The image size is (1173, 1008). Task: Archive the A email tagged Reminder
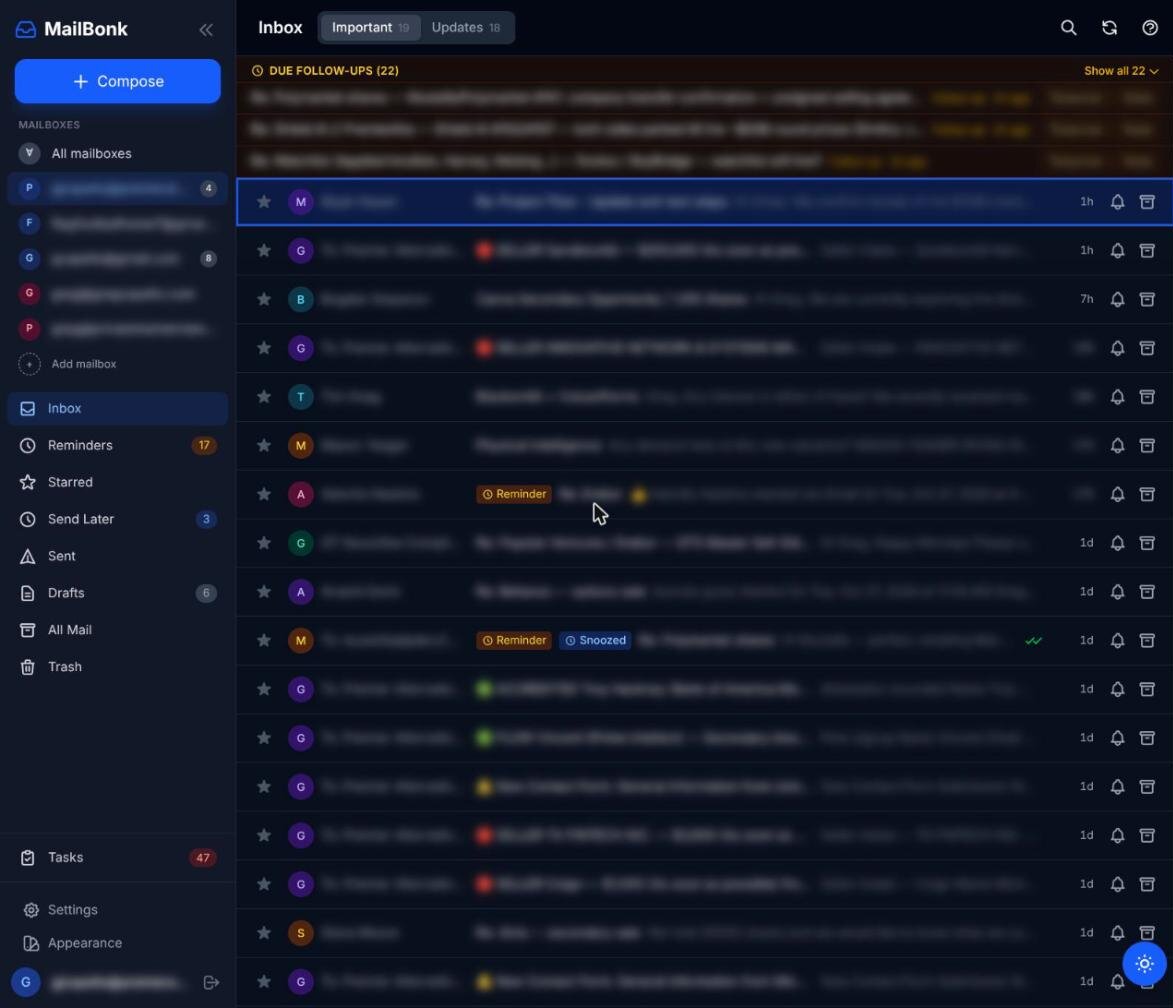tap(1147, 494)
